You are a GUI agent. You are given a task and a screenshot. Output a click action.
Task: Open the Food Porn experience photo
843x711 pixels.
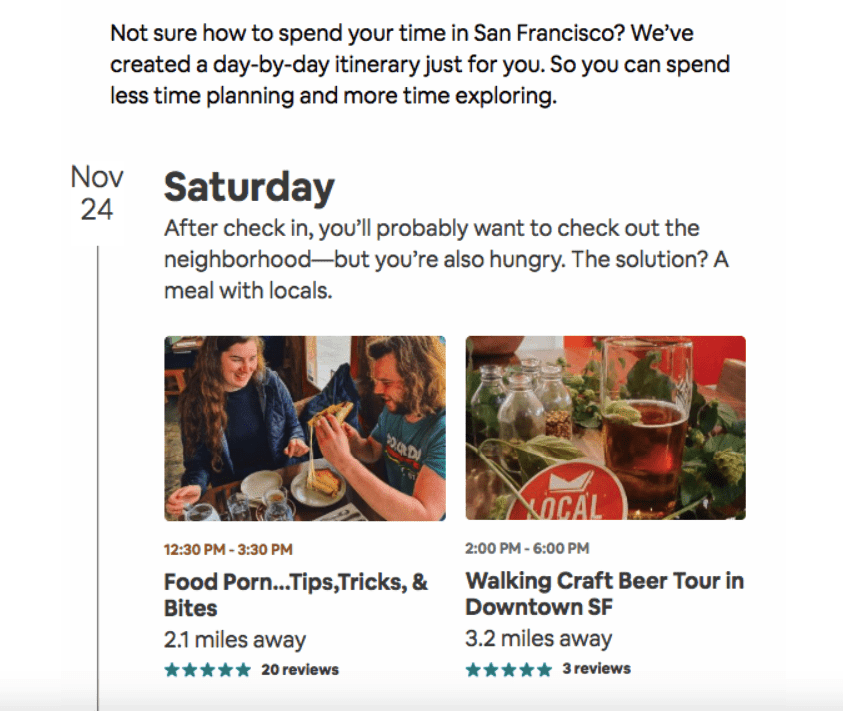pos(305,428)
